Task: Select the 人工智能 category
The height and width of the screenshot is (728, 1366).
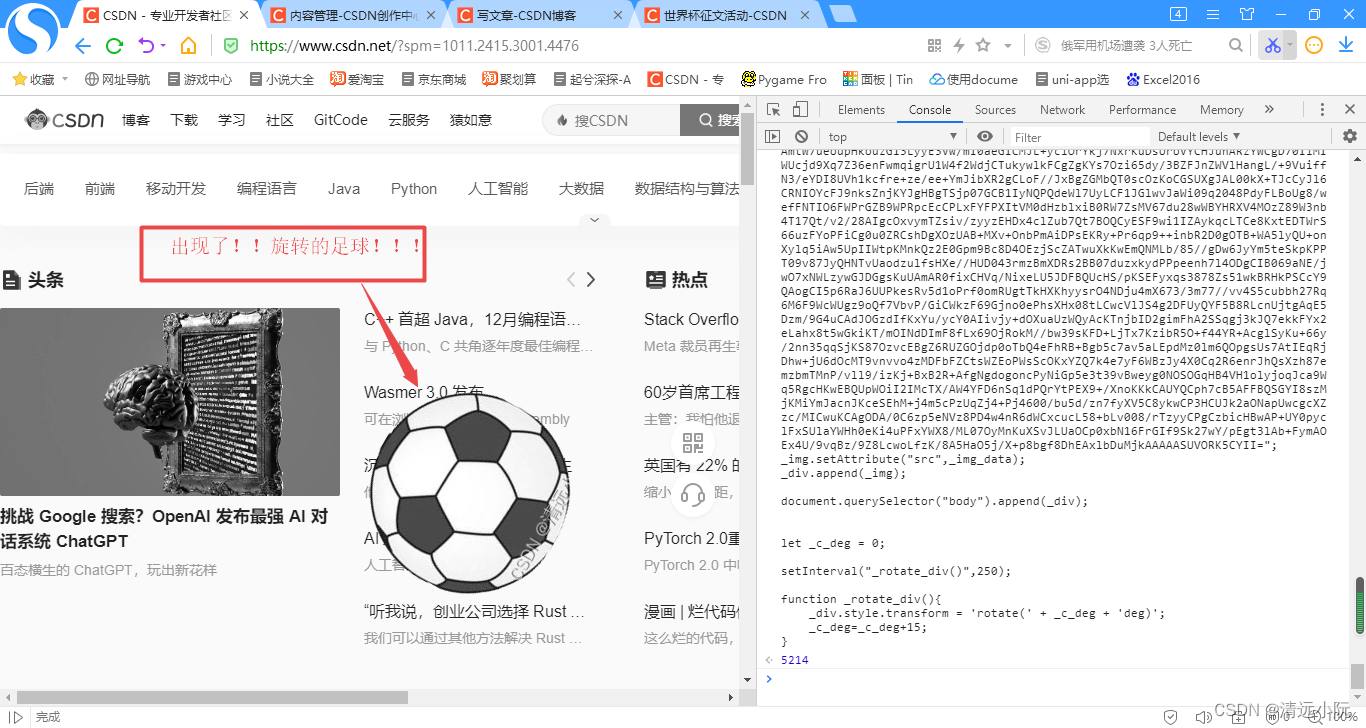Action: pyautogui.click(x=498, y=188)
